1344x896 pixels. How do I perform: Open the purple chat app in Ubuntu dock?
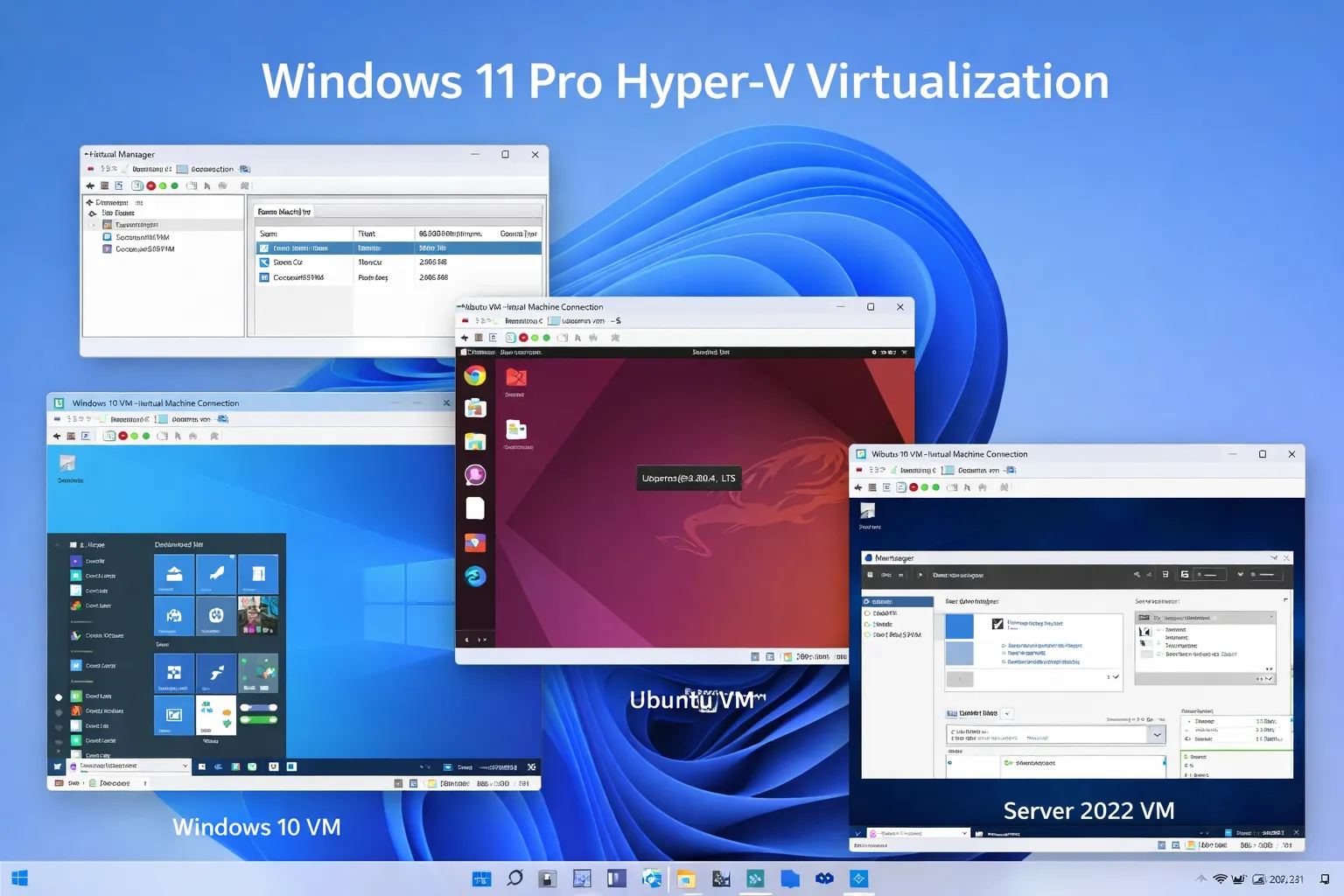pyautogui.click(x=475, y=474)
